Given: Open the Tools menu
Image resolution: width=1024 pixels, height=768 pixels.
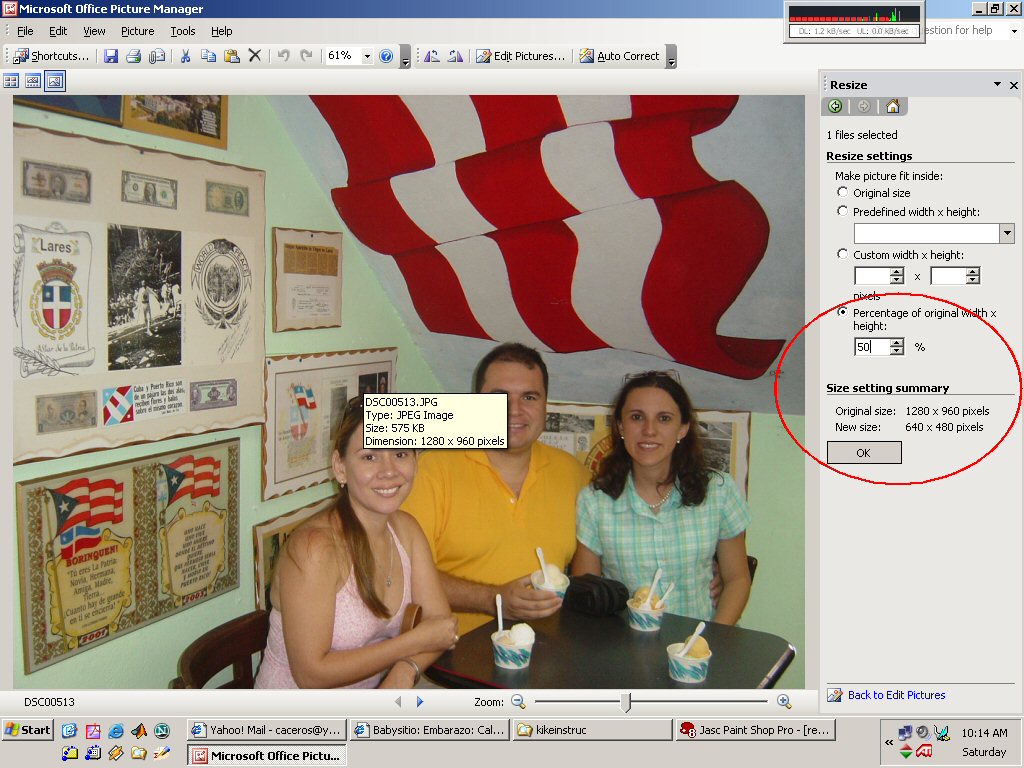Looking at the screenshot, I should [x=183, y=31].
